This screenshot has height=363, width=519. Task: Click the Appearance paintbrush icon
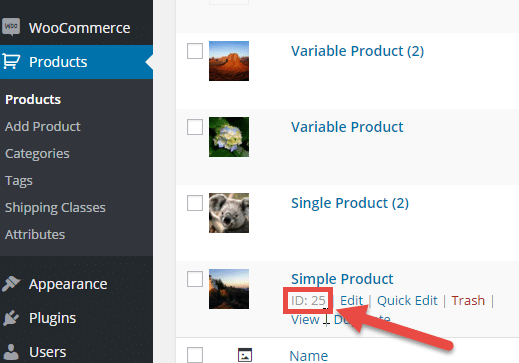(11, 284)
